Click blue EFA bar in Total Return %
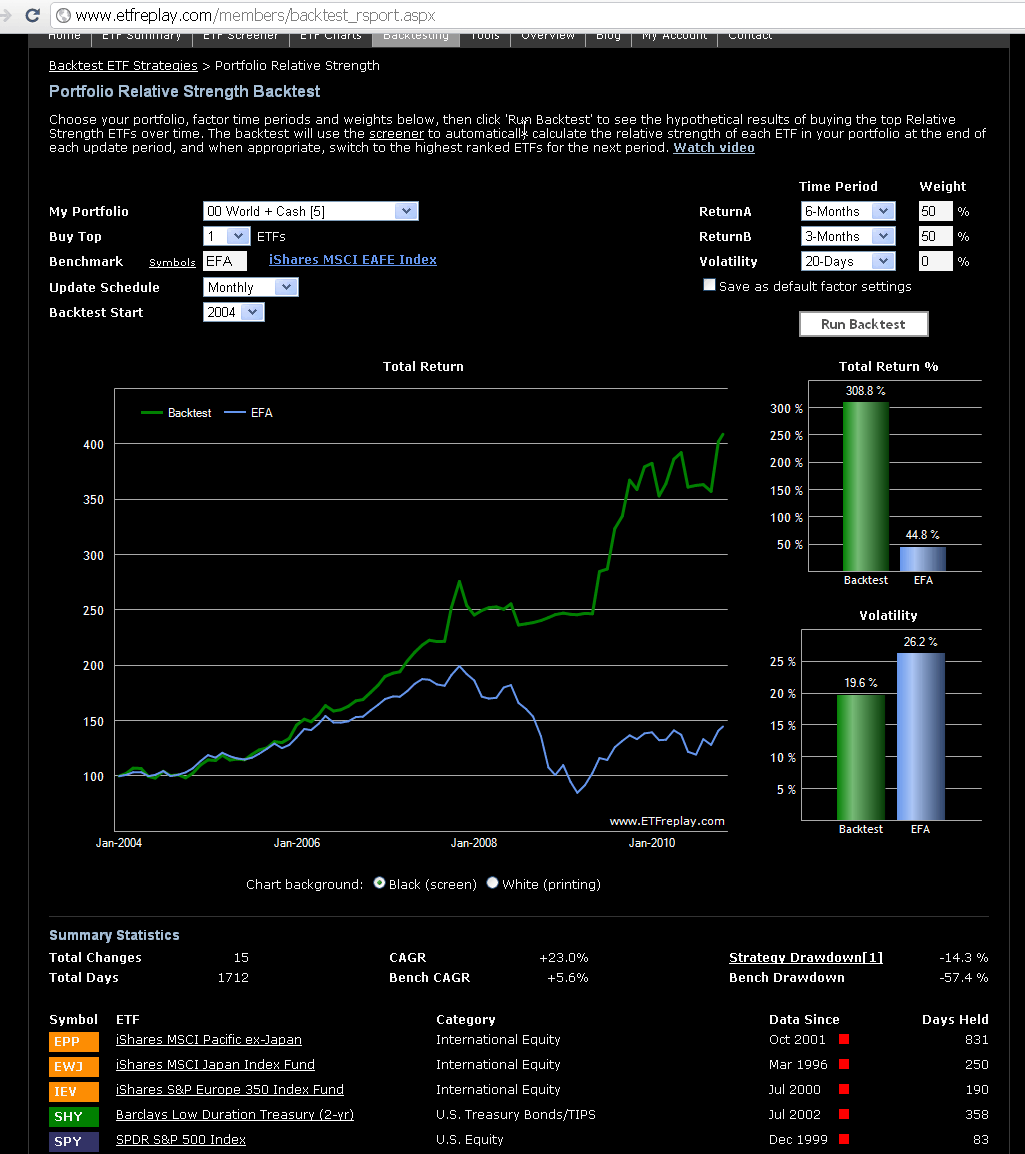1025x1154 pixels. tap(923, 559)
